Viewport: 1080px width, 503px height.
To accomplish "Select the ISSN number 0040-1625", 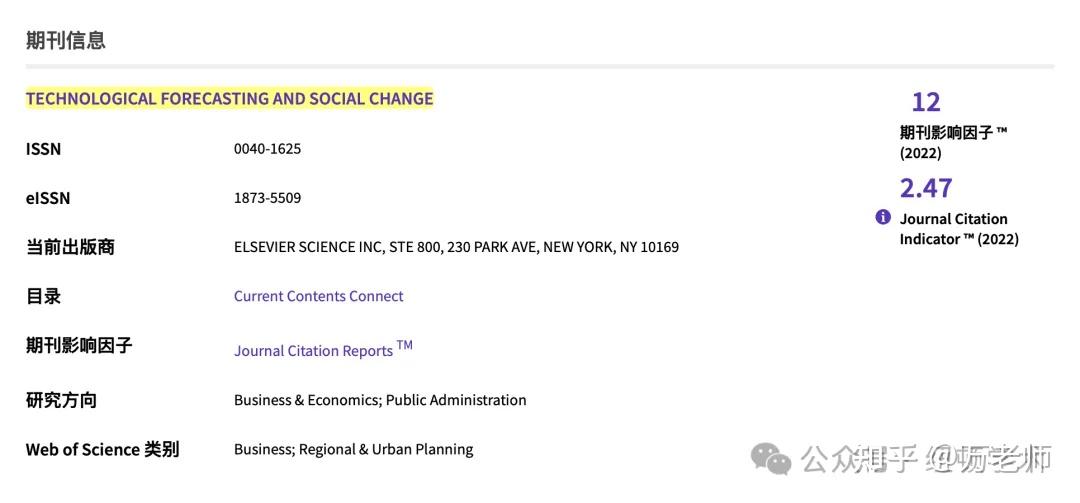I will (x=267, y=149).
